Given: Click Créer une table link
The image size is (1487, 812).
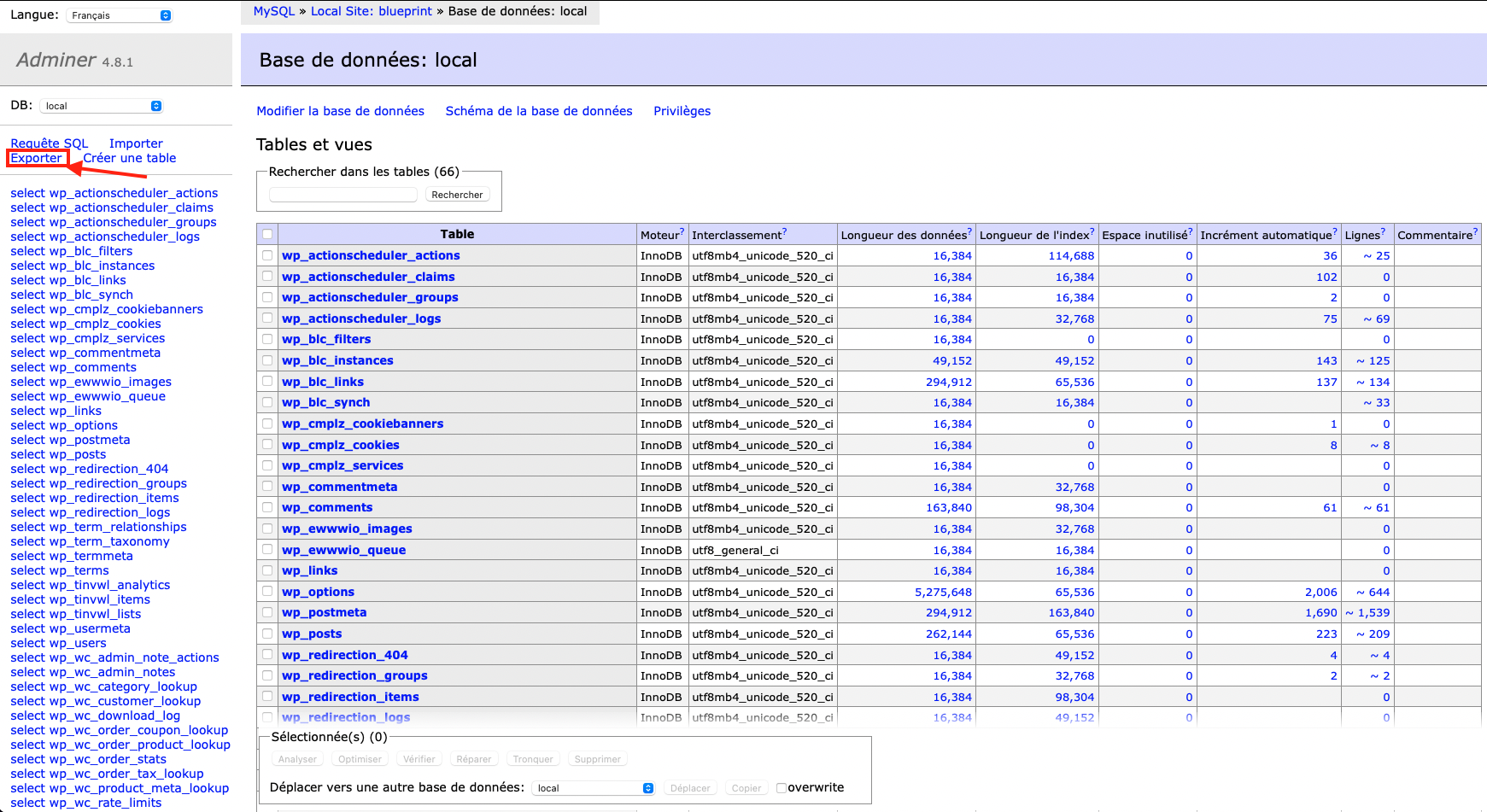Looking at the screenshot, I should [x=130, y=158].
